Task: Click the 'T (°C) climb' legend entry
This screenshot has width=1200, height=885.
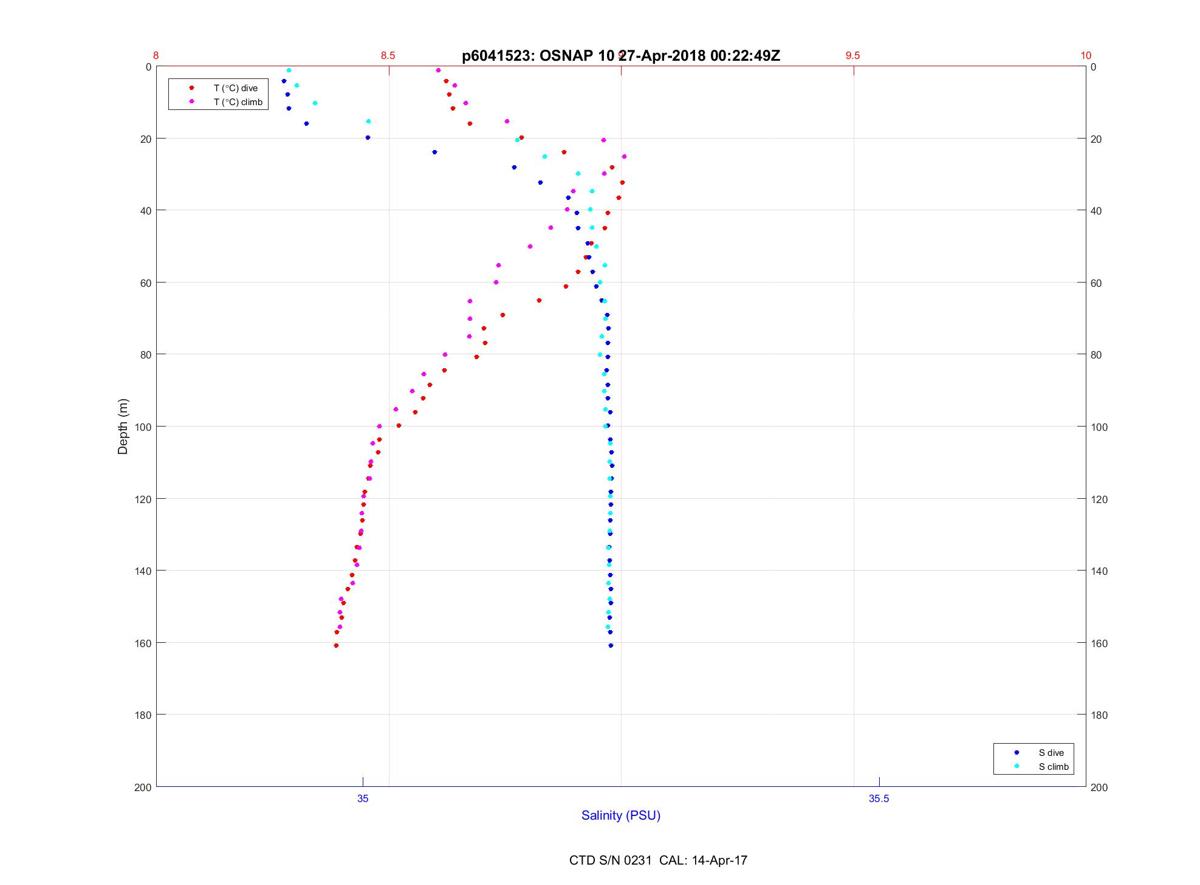Action: coord(238,102)
